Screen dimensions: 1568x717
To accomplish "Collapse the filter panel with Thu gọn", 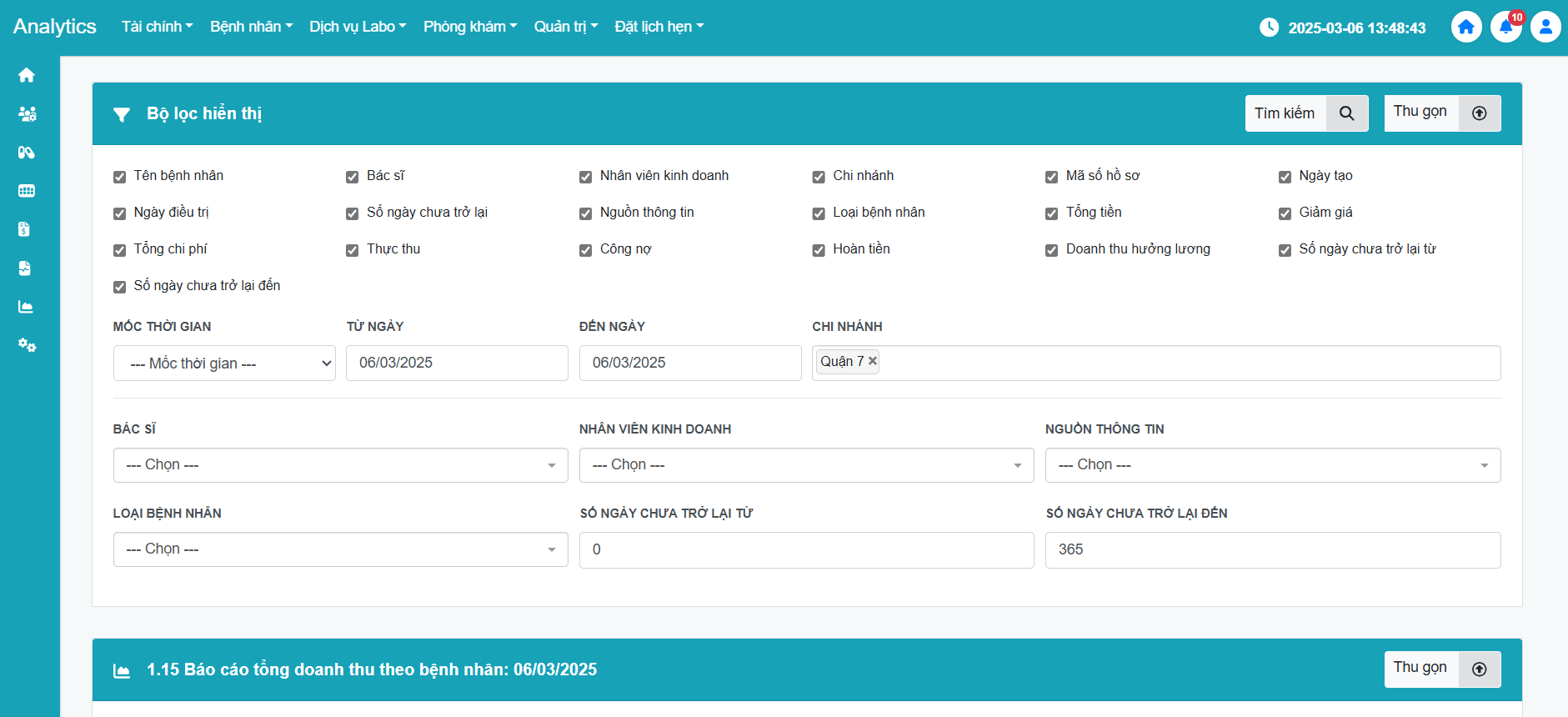I will pos(1441,113).
